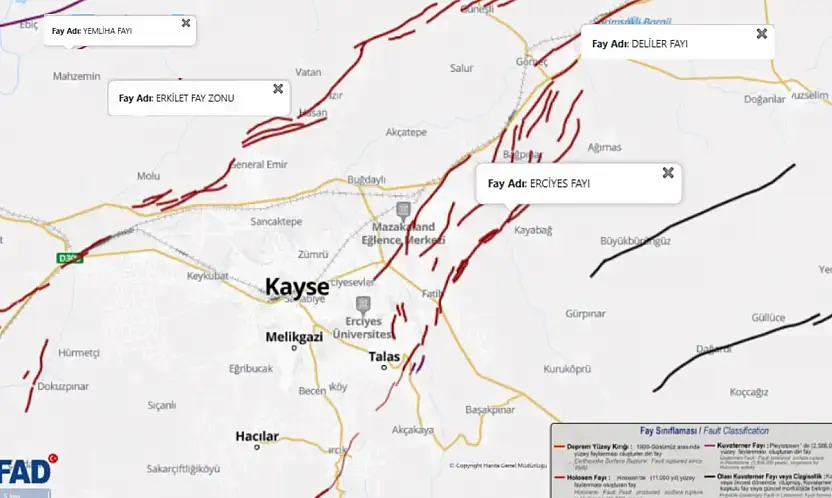
Task: Select the Talas town dot marker
Action: click(384, 367)
